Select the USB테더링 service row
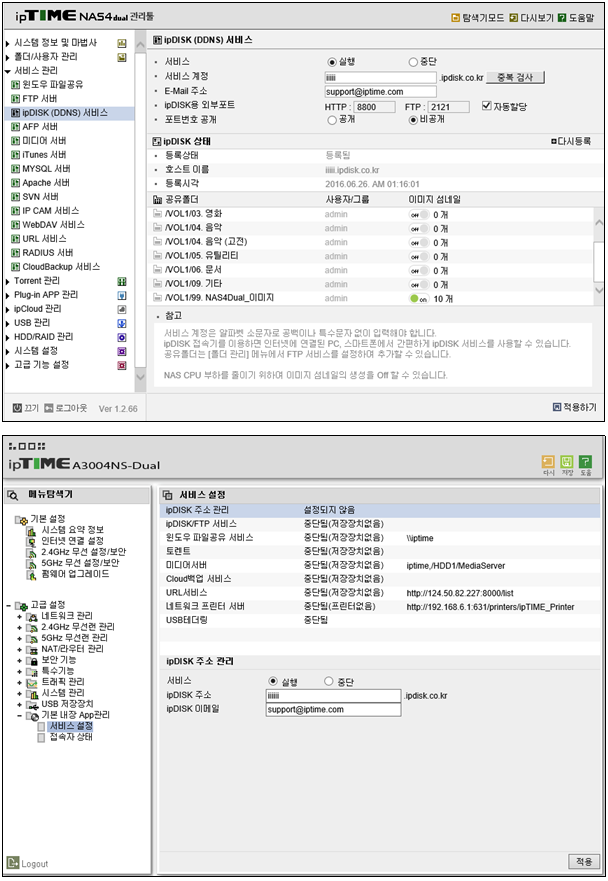The image size is (608, 881). [379, 620]
